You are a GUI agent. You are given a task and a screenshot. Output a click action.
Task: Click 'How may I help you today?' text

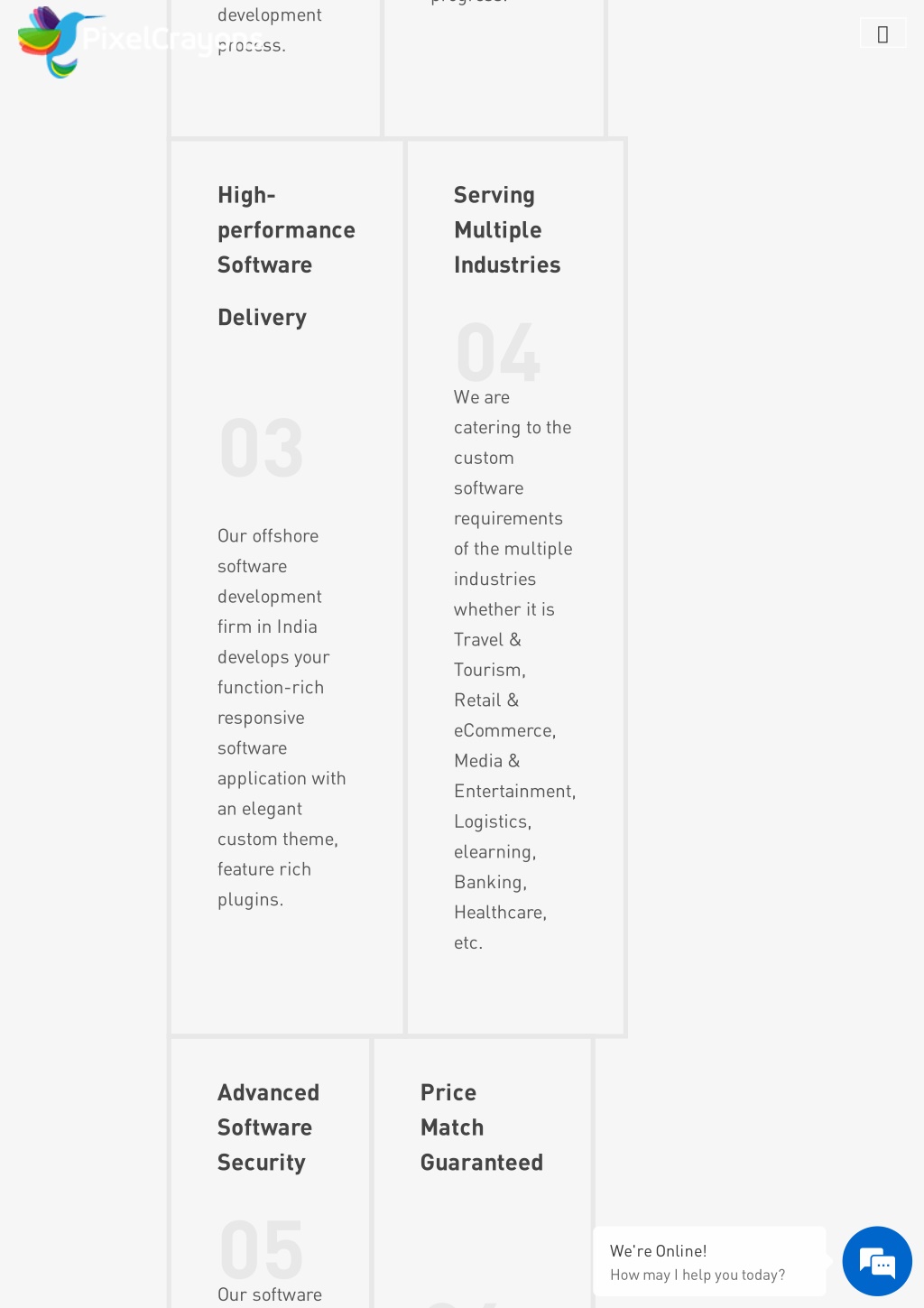coord(698,1275)
